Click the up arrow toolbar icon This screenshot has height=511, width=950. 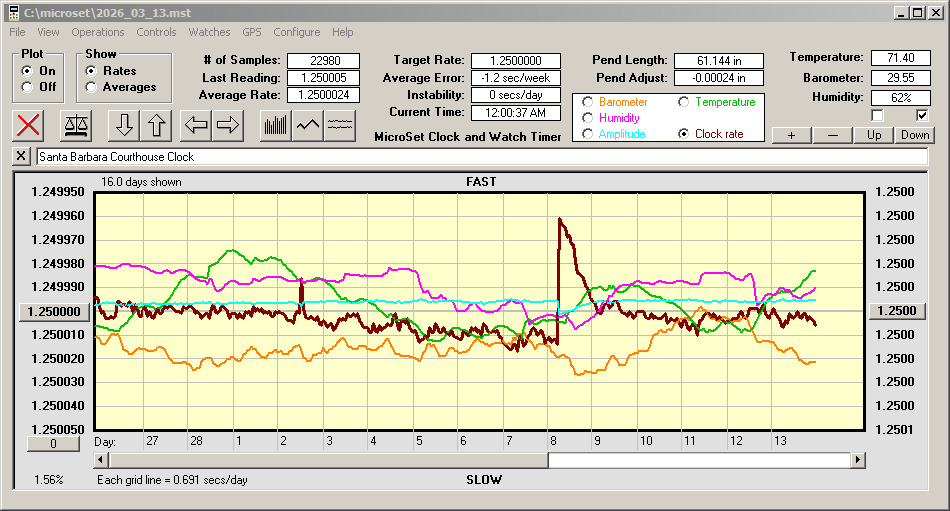[157, 125]
